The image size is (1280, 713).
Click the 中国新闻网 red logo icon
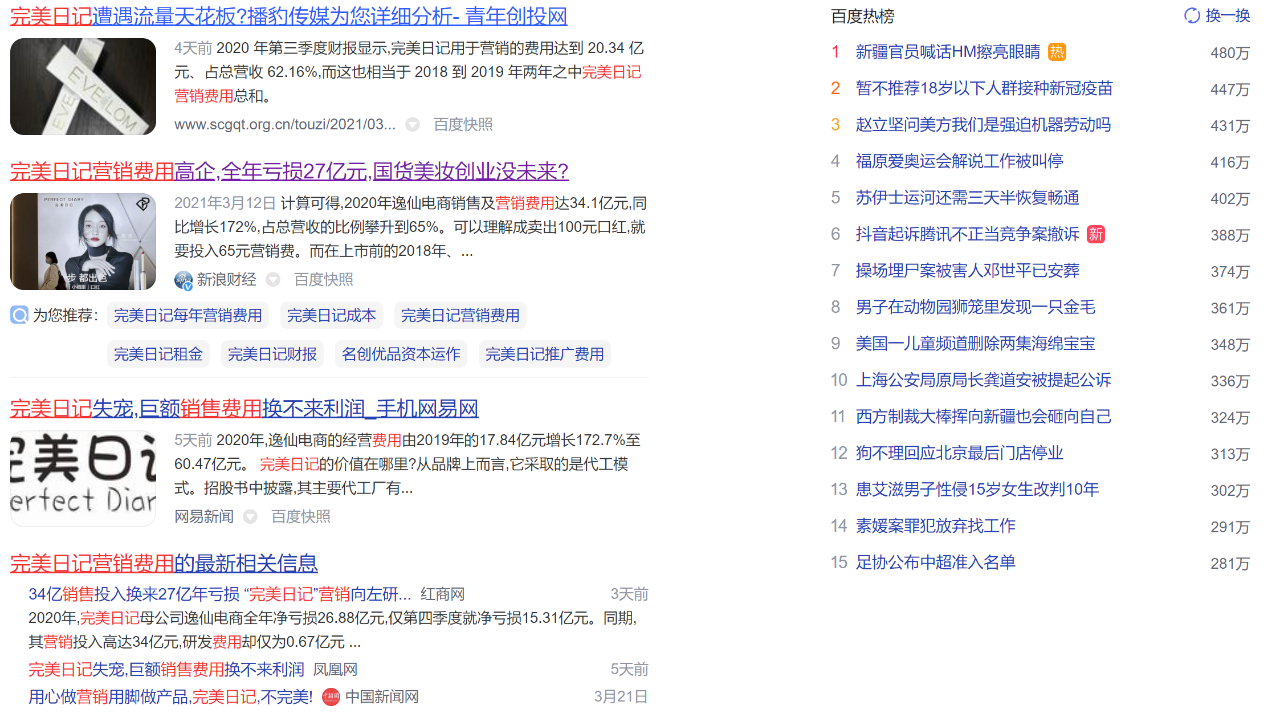click(x=331, y=697)
